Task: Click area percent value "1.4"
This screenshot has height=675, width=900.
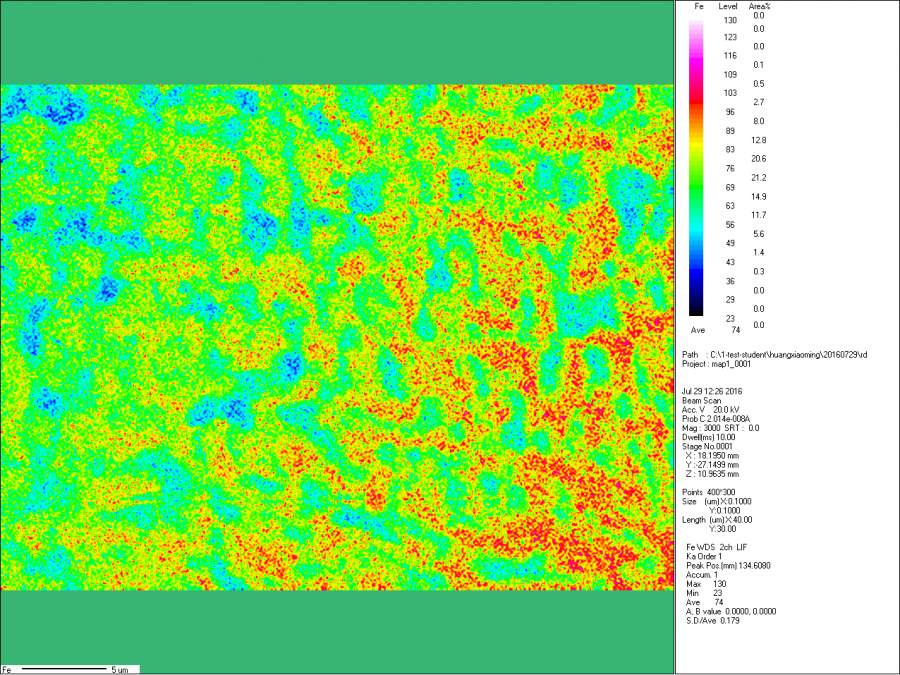Action: (759, 253)
